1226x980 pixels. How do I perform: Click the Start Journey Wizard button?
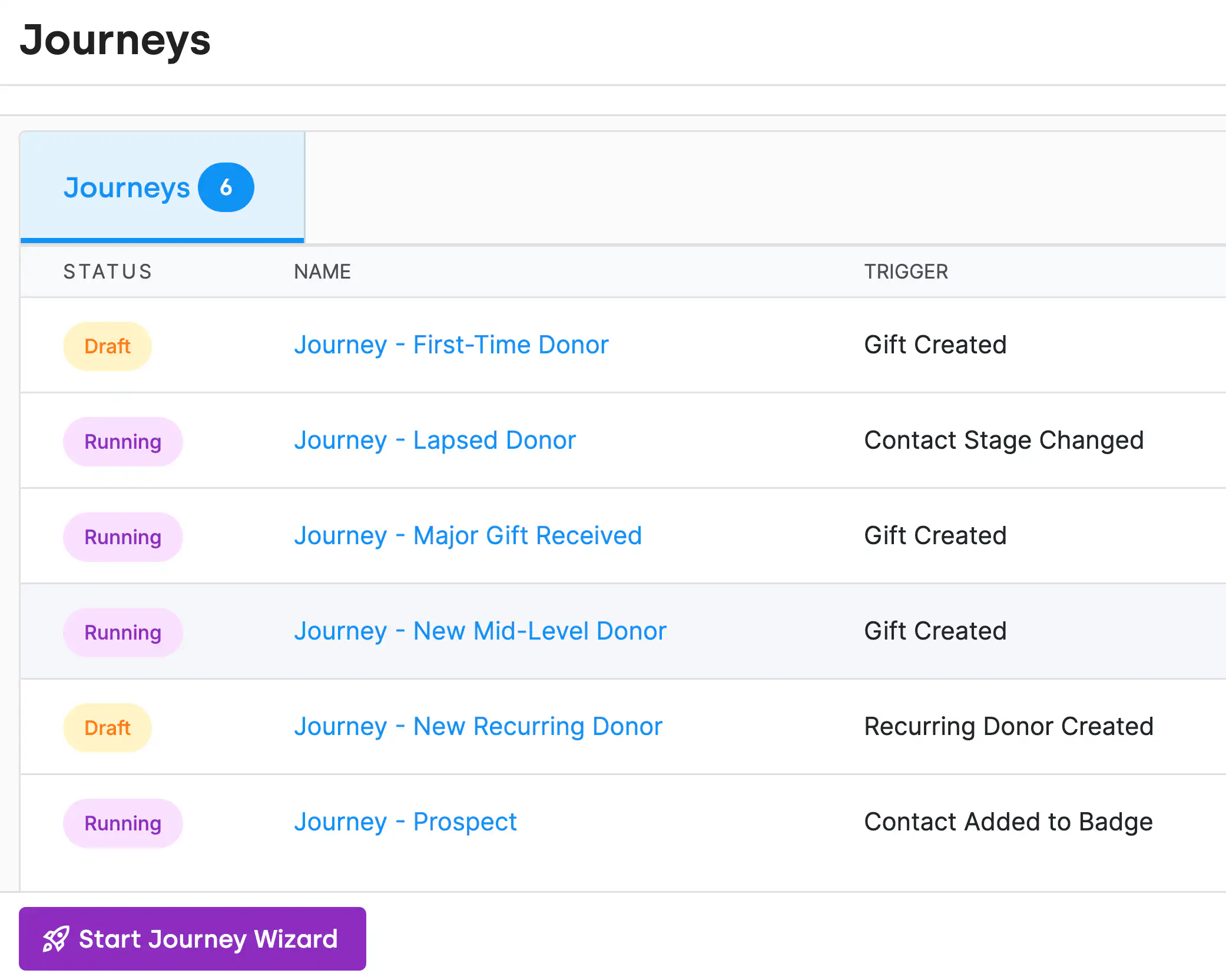(193, 939)
